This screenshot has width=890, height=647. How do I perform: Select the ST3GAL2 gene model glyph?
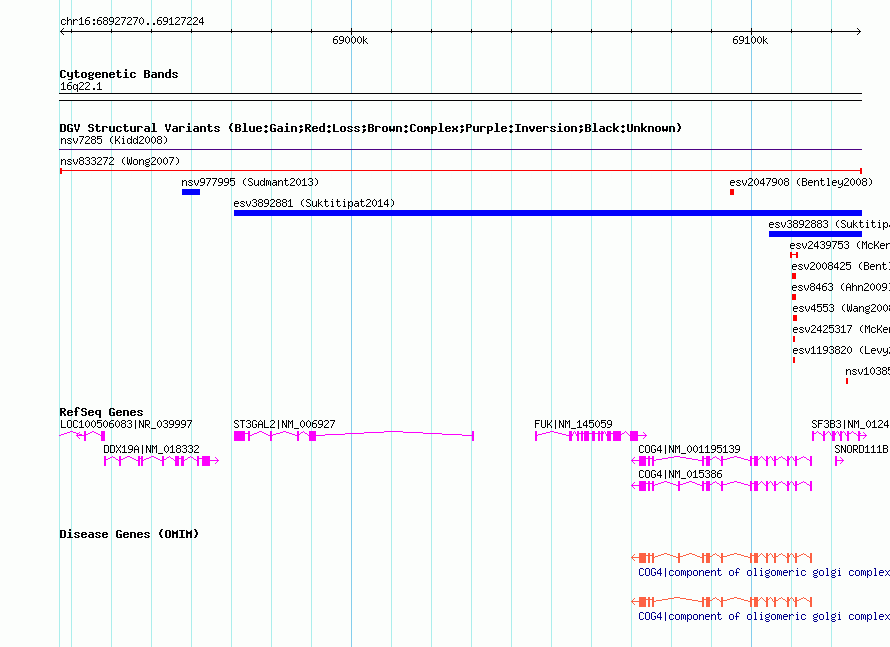coord(354,435)
